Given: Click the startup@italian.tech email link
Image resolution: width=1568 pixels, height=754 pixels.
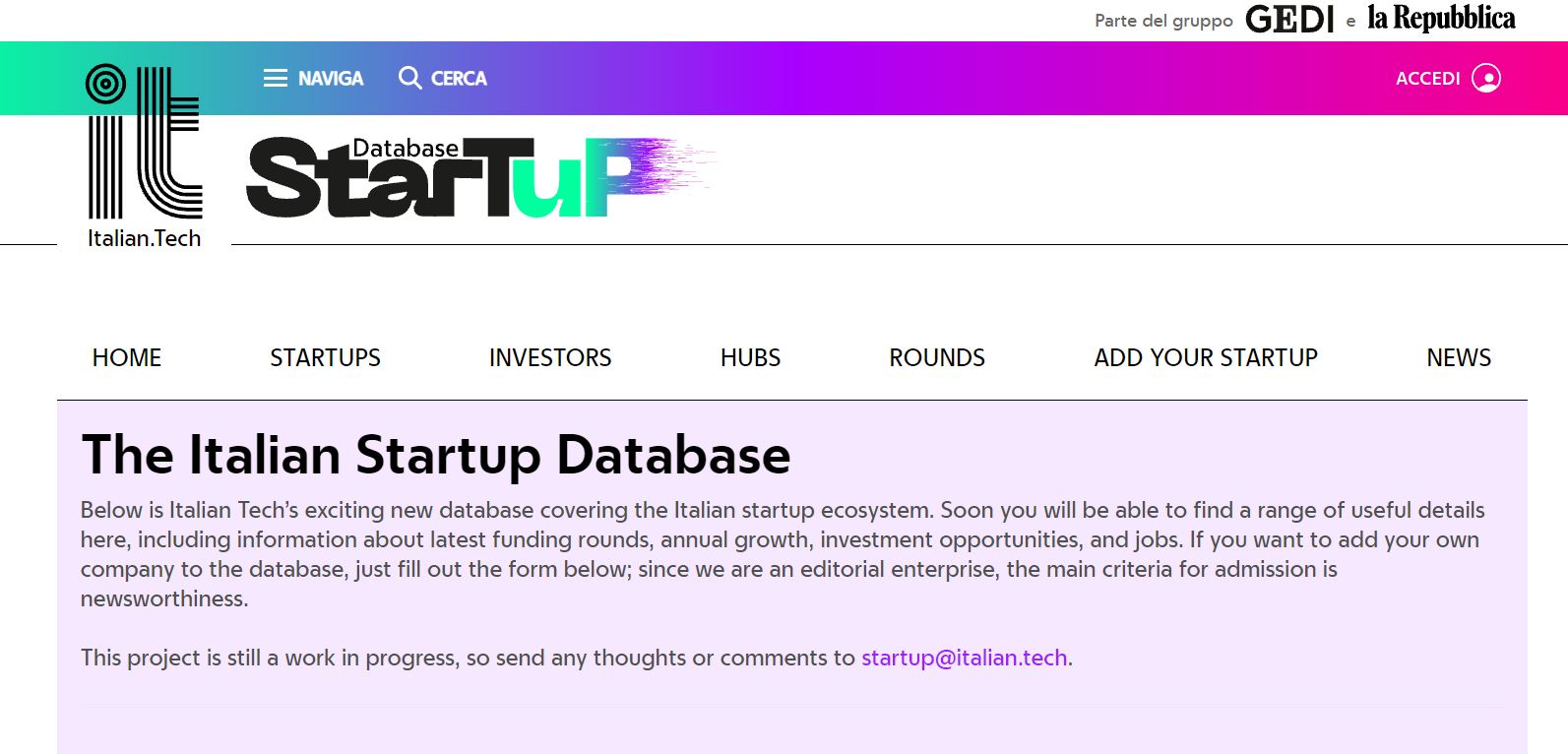Looking at the screenshot, I should tap(965, 658).
